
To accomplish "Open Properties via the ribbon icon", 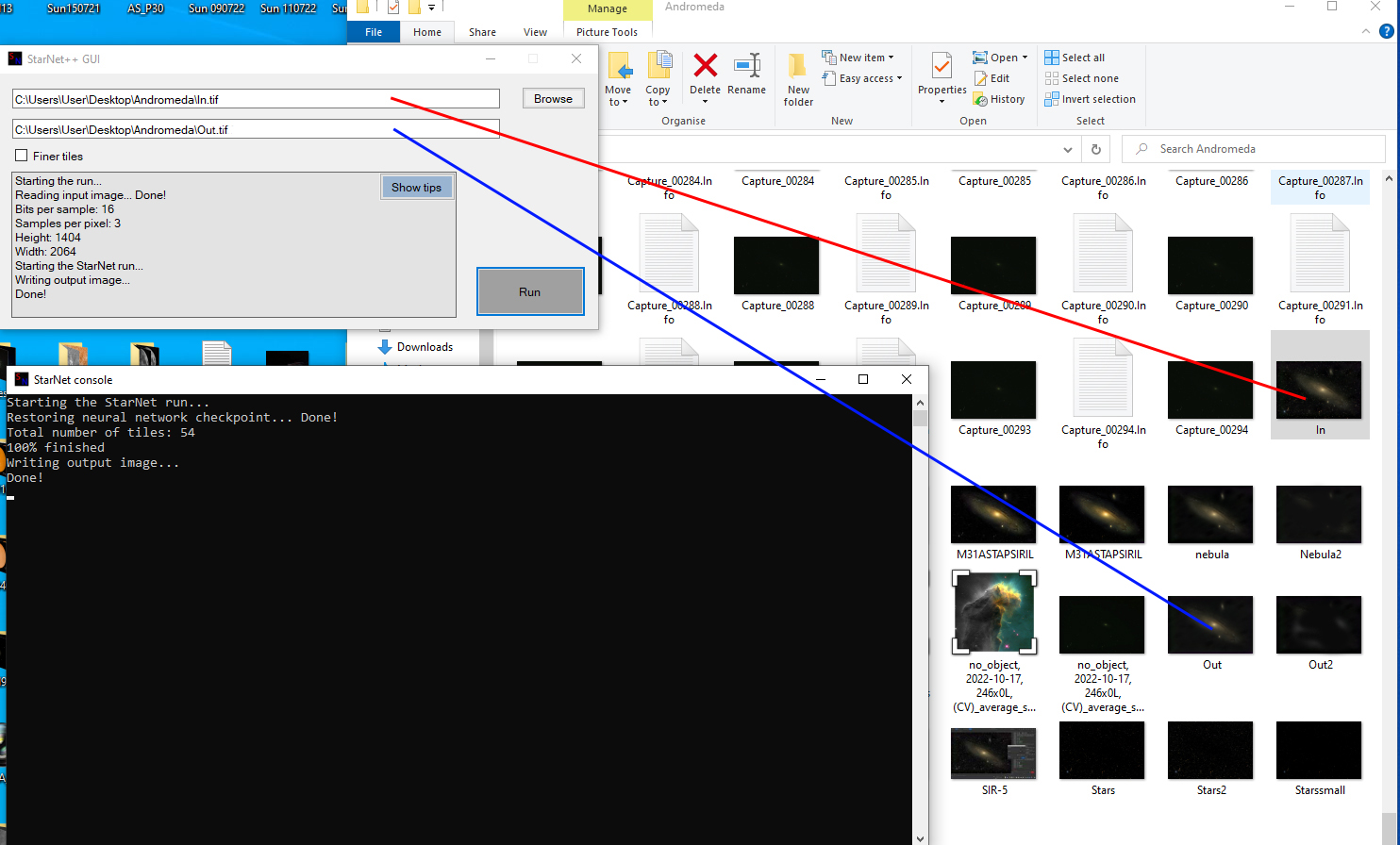I will coord(942,68).
